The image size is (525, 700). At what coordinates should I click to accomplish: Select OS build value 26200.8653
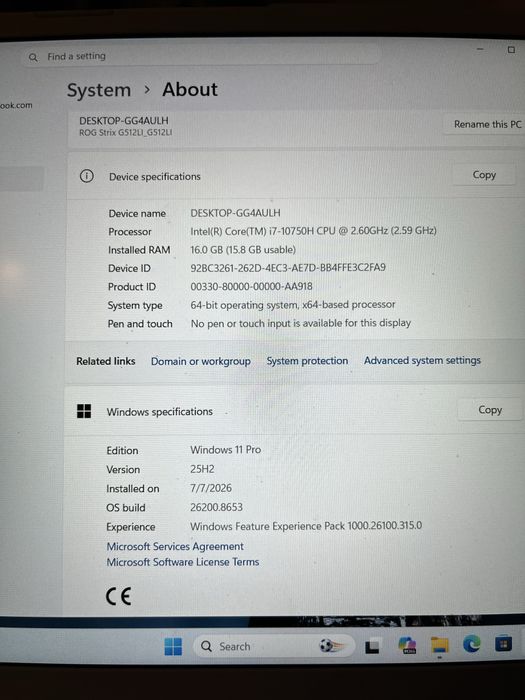217,507
